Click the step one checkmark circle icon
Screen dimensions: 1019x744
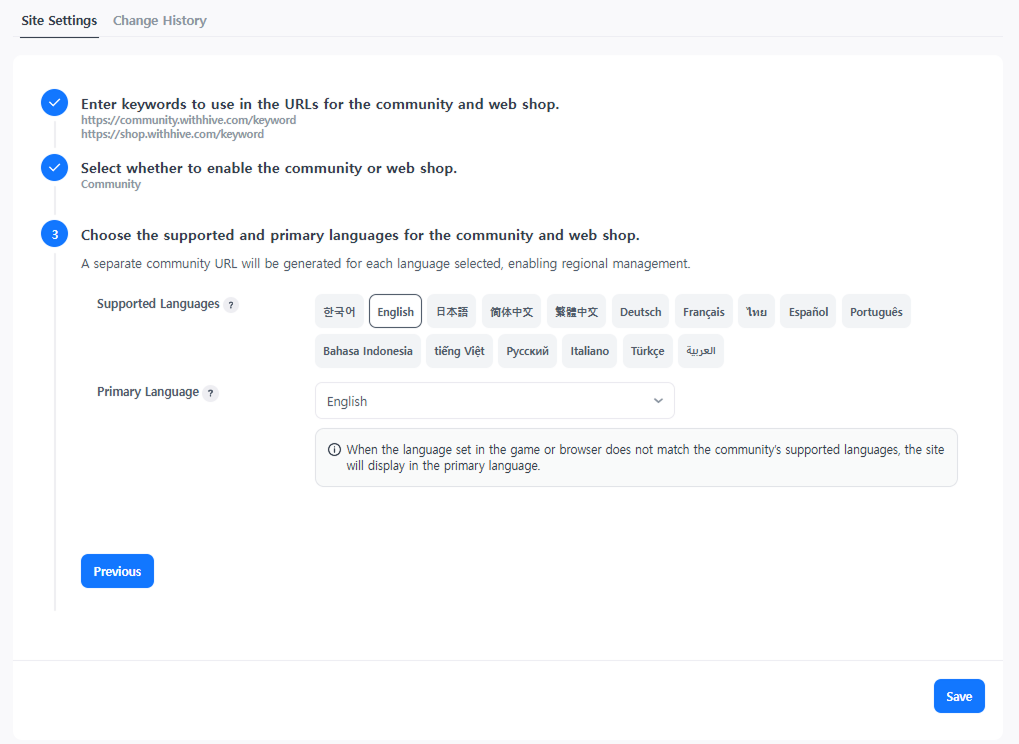(55, 103)
